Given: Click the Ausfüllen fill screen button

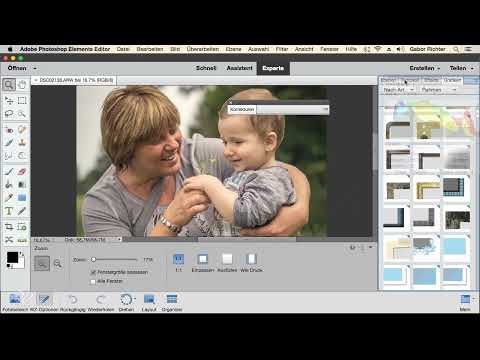Looking at the screenshot, I should click(227, 263).
